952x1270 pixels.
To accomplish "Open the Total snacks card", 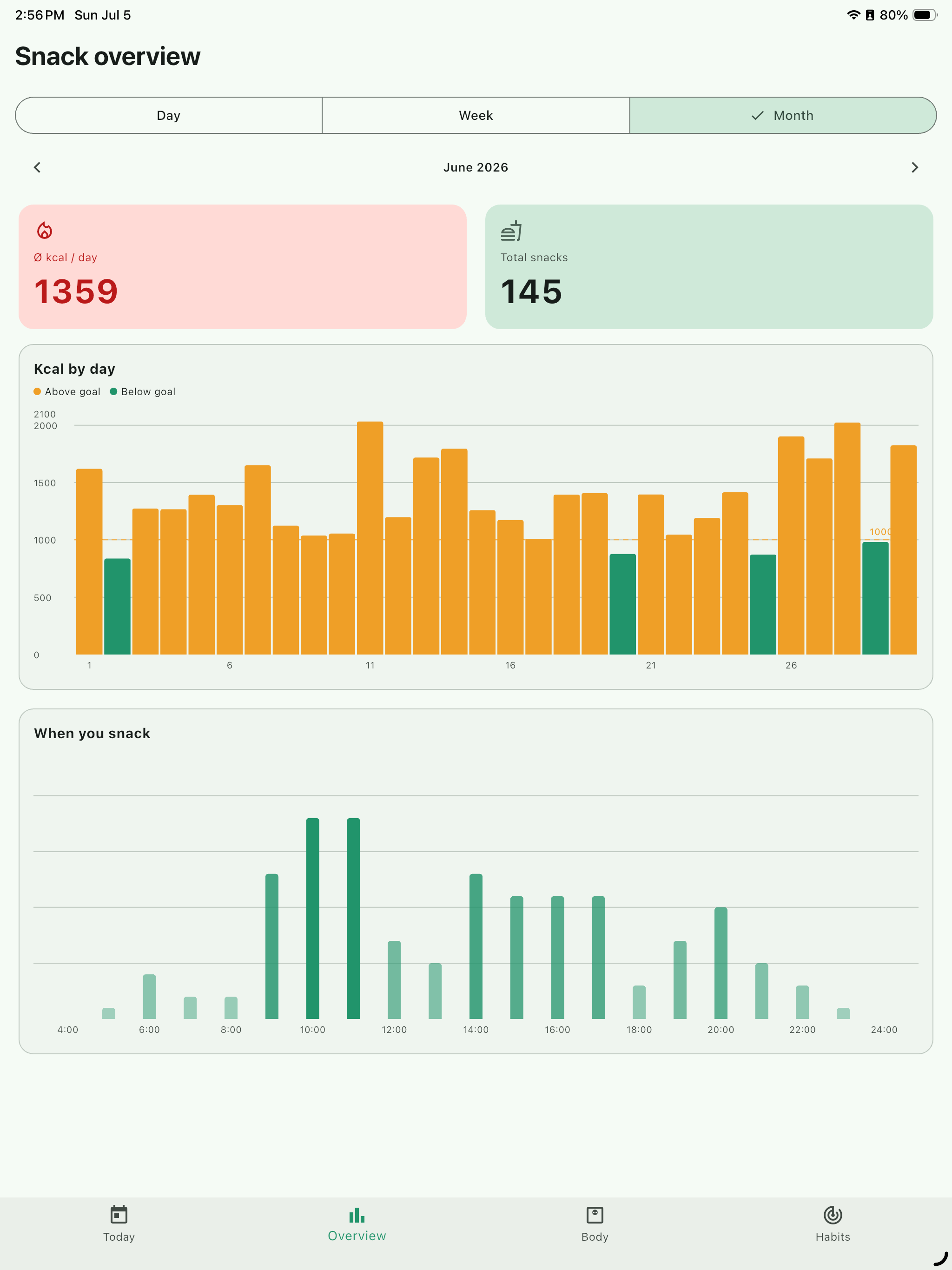I will pyautogui.click(x=709, y=267).
